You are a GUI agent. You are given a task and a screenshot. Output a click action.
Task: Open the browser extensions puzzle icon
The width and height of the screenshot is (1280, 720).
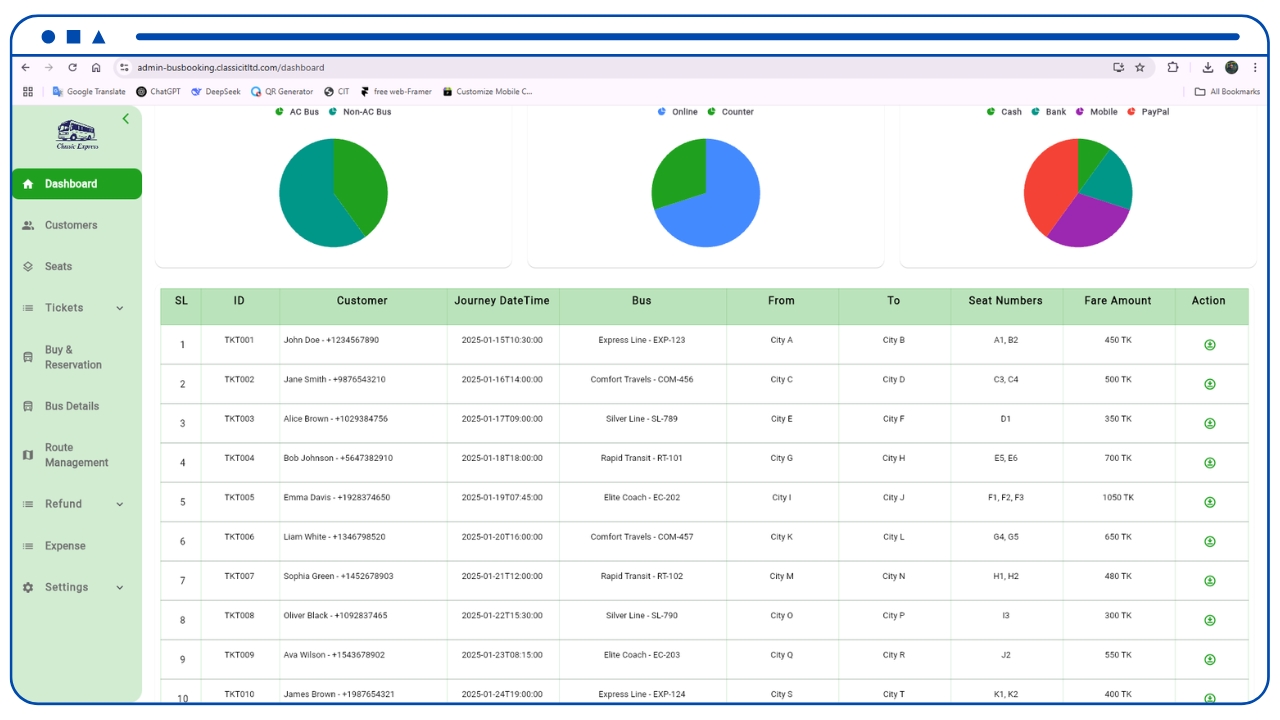click(x=1173, y=68)
